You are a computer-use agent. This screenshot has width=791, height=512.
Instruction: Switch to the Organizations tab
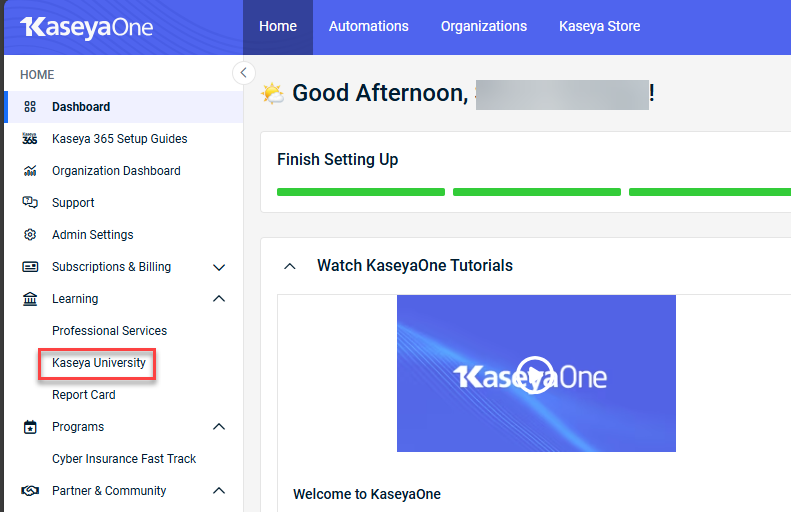(x=483, y=26)
